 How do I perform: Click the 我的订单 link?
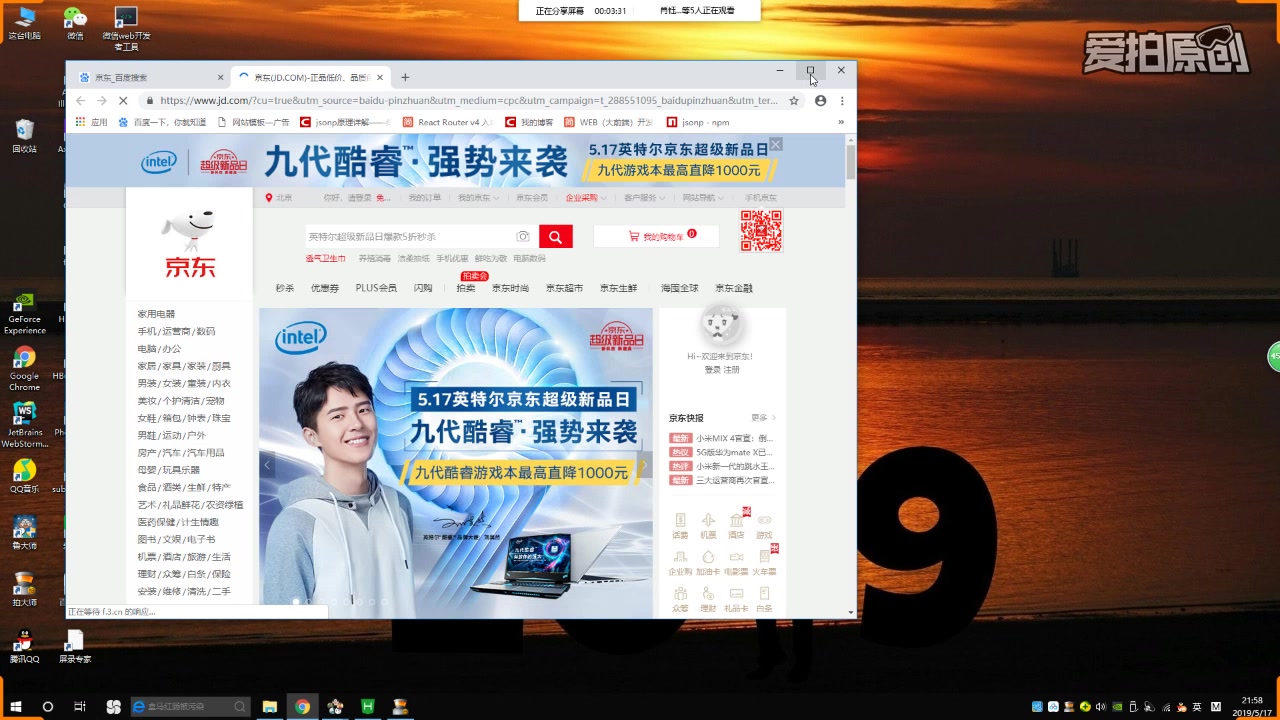pos(425,198)
